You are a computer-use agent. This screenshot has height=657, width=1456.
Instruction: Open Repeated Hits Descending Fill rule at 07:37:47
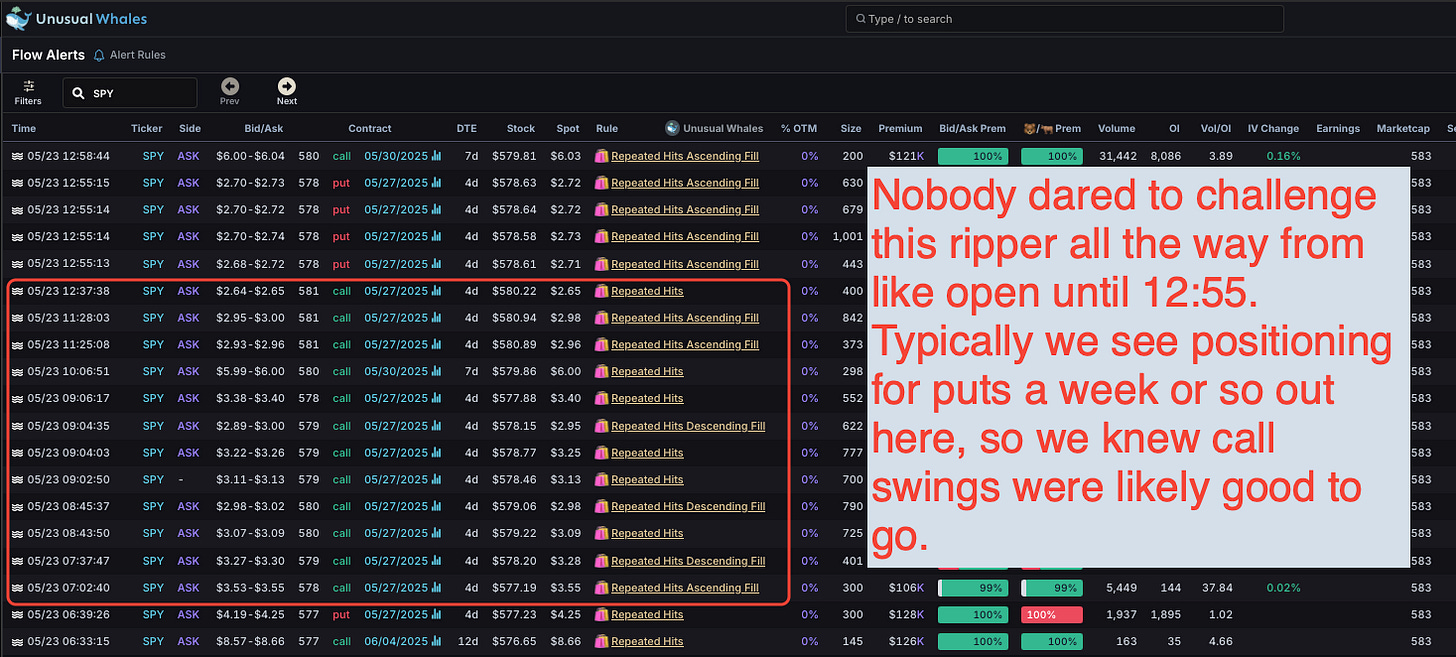pyautogui.click(x=688, y=561)
